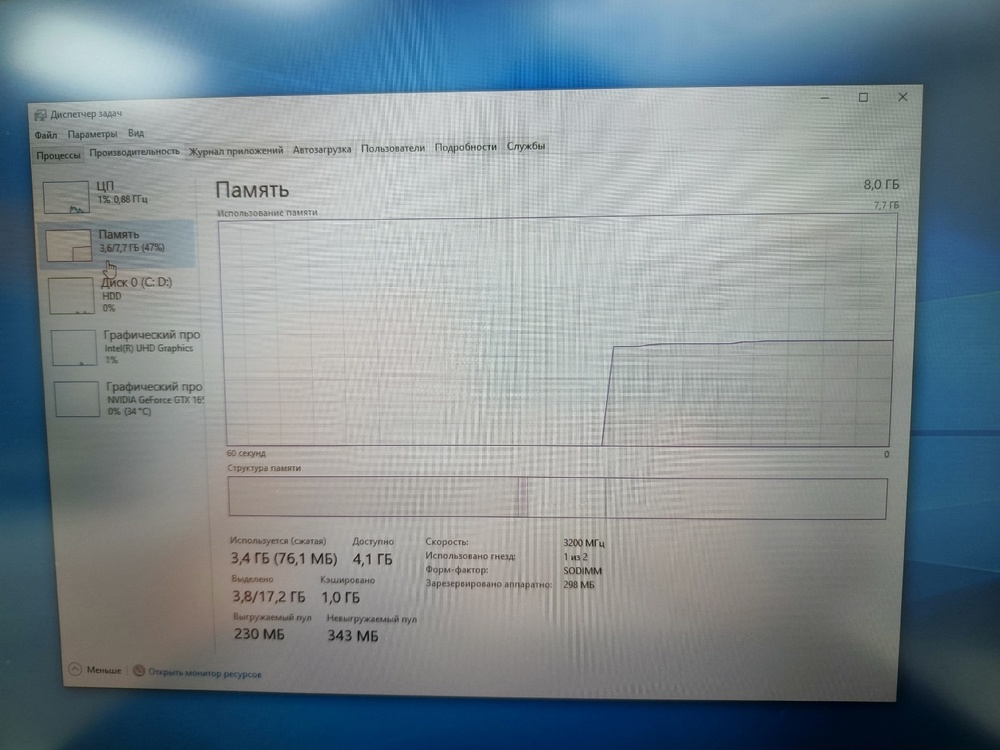Open the Вид menu
1000x750 pixels.
coord(136,133)
